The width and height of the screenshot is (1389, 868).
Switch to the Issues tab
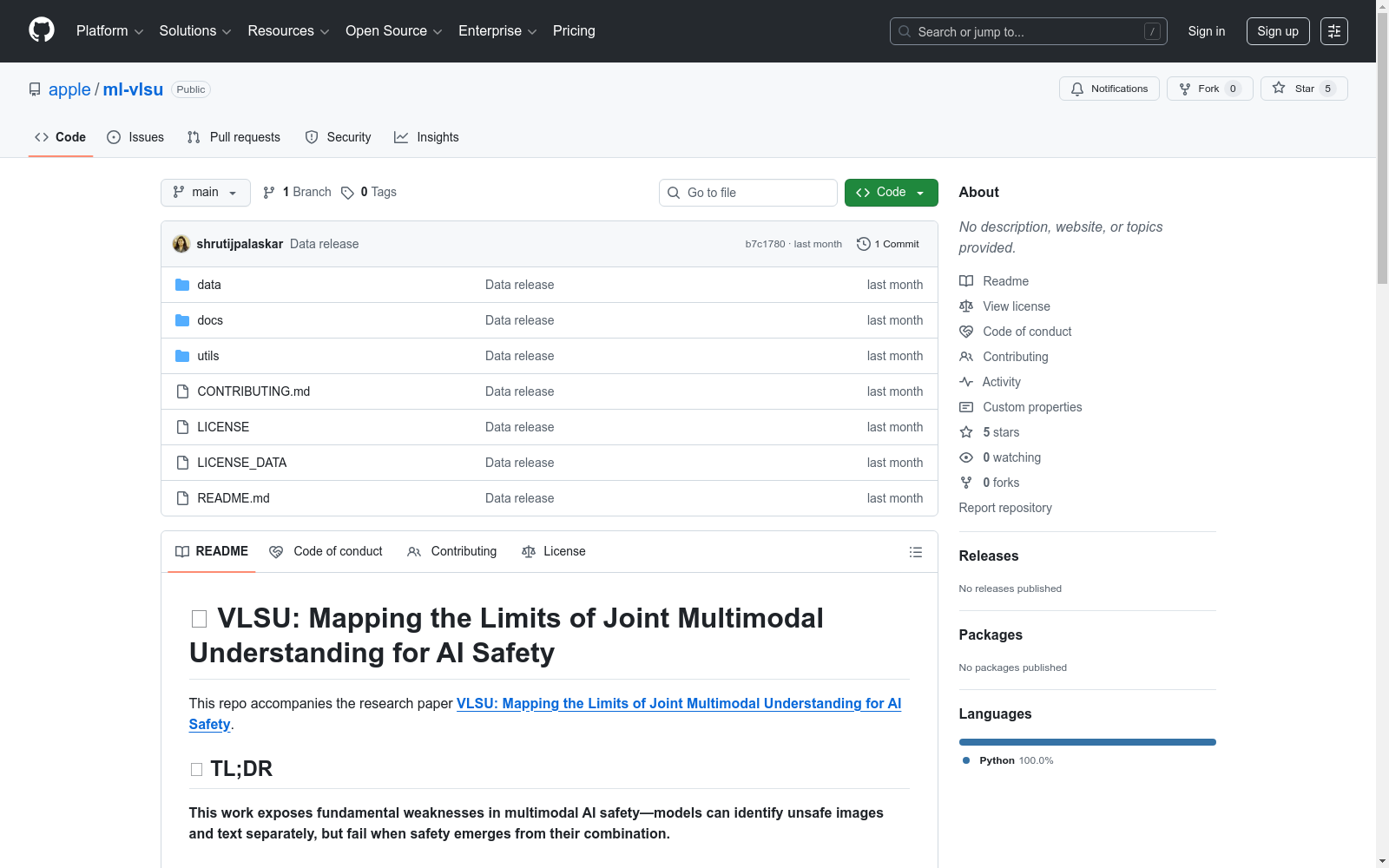coord(135,137)
